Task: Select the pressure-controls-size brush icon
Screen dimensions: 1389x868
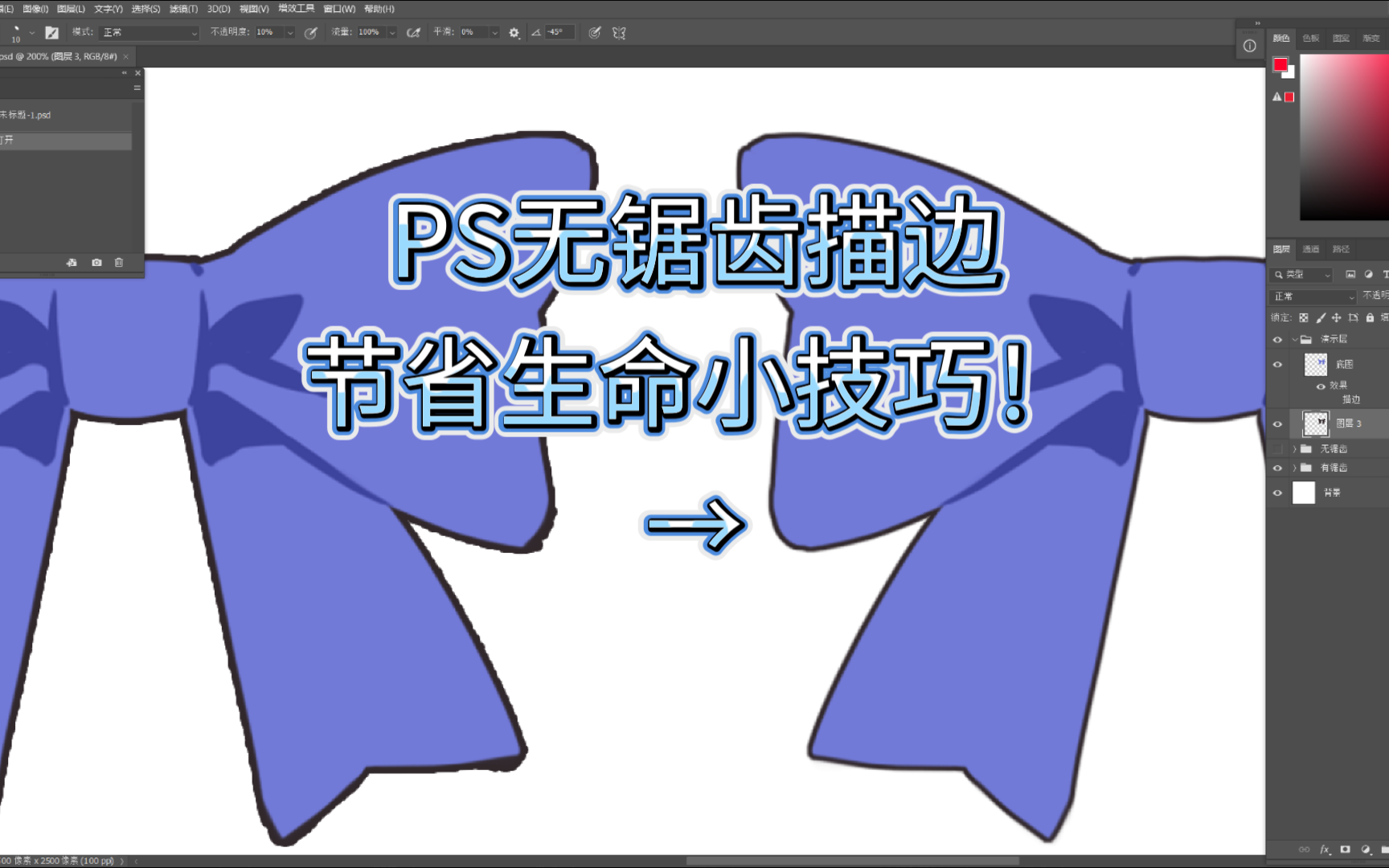Action: click(595, 32)
